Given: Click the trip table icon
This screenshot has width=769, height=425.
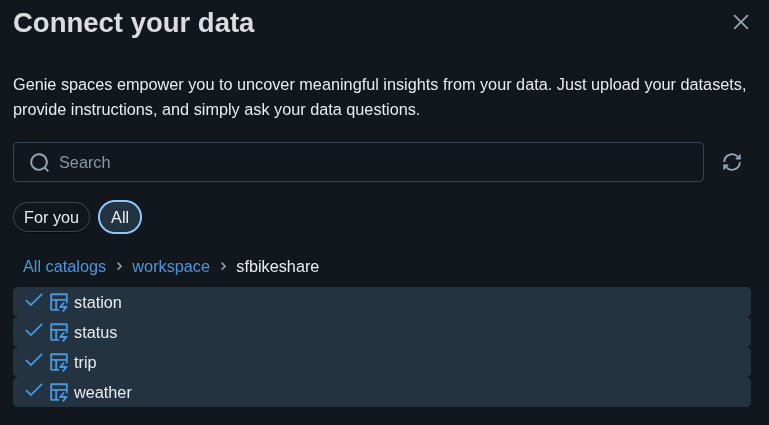Looking at the screenshot, I should point(59,362).
